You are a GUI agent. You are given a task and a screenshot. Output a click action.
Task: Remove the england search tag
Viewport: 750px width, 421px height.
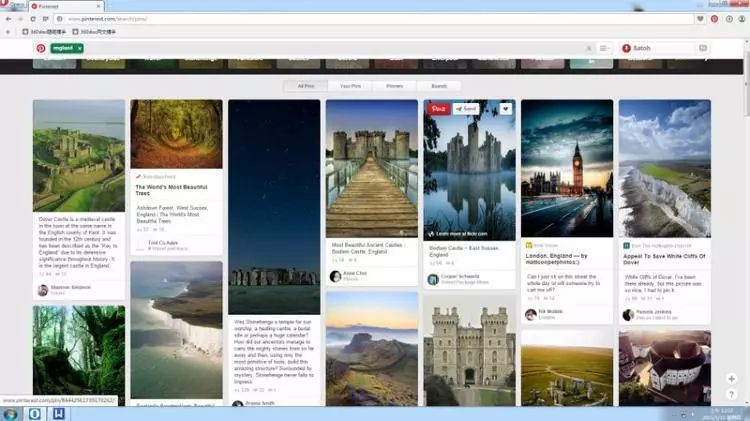pos(80,48)
